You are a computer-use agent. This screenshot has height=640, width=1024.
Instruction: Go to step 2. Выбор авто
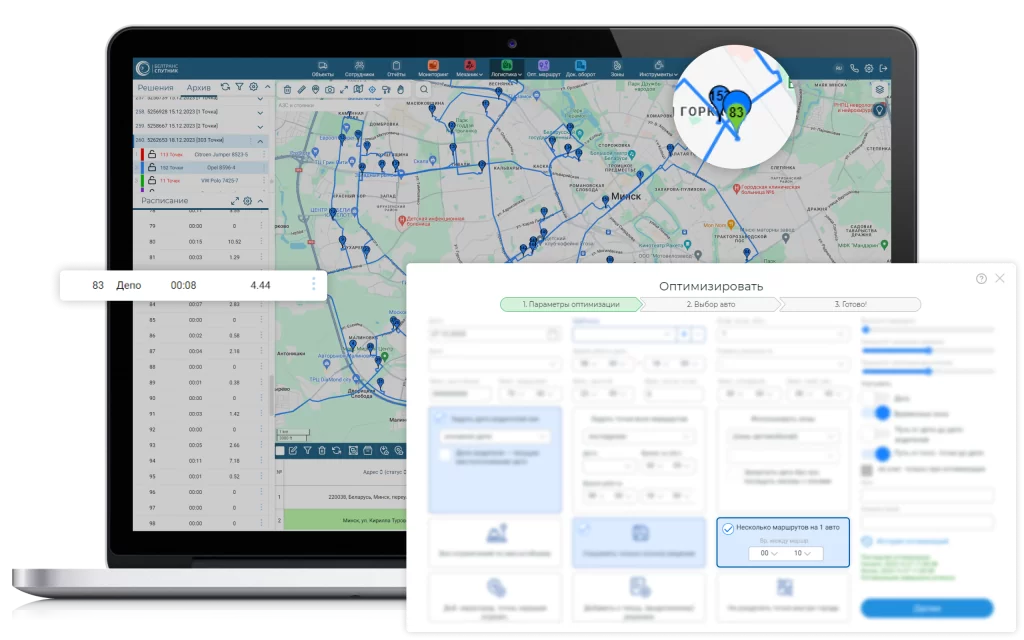coord(710,304)
